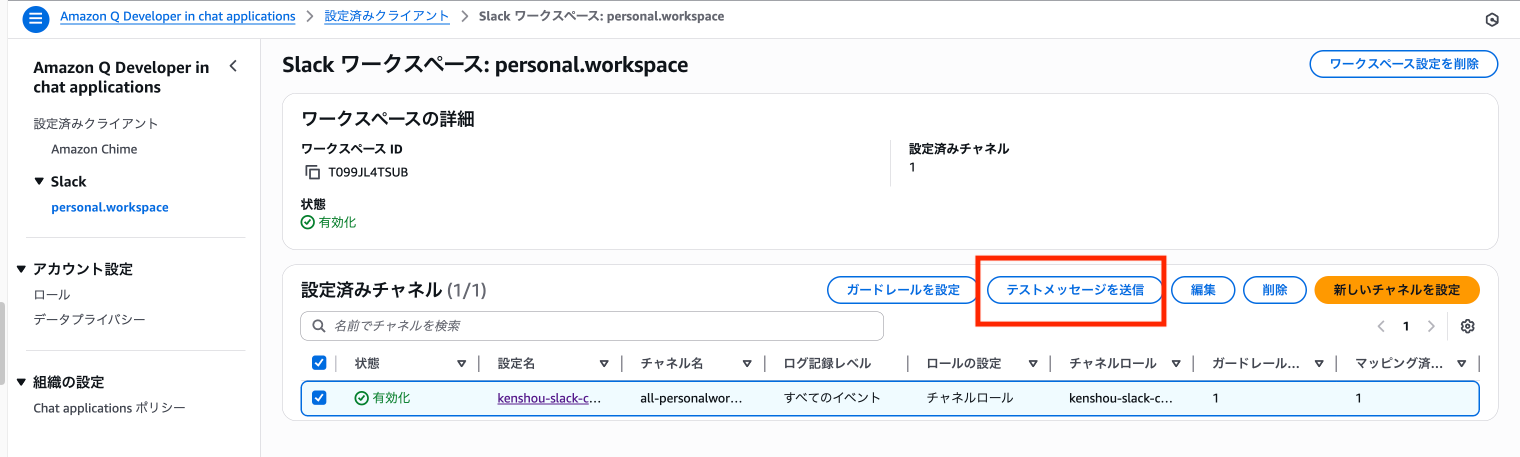Sort by マッピング済 column arrow
Image resolution: width=1520 pixels, height=457 pixels.
pyautogui.click(x=1462, y=364)
